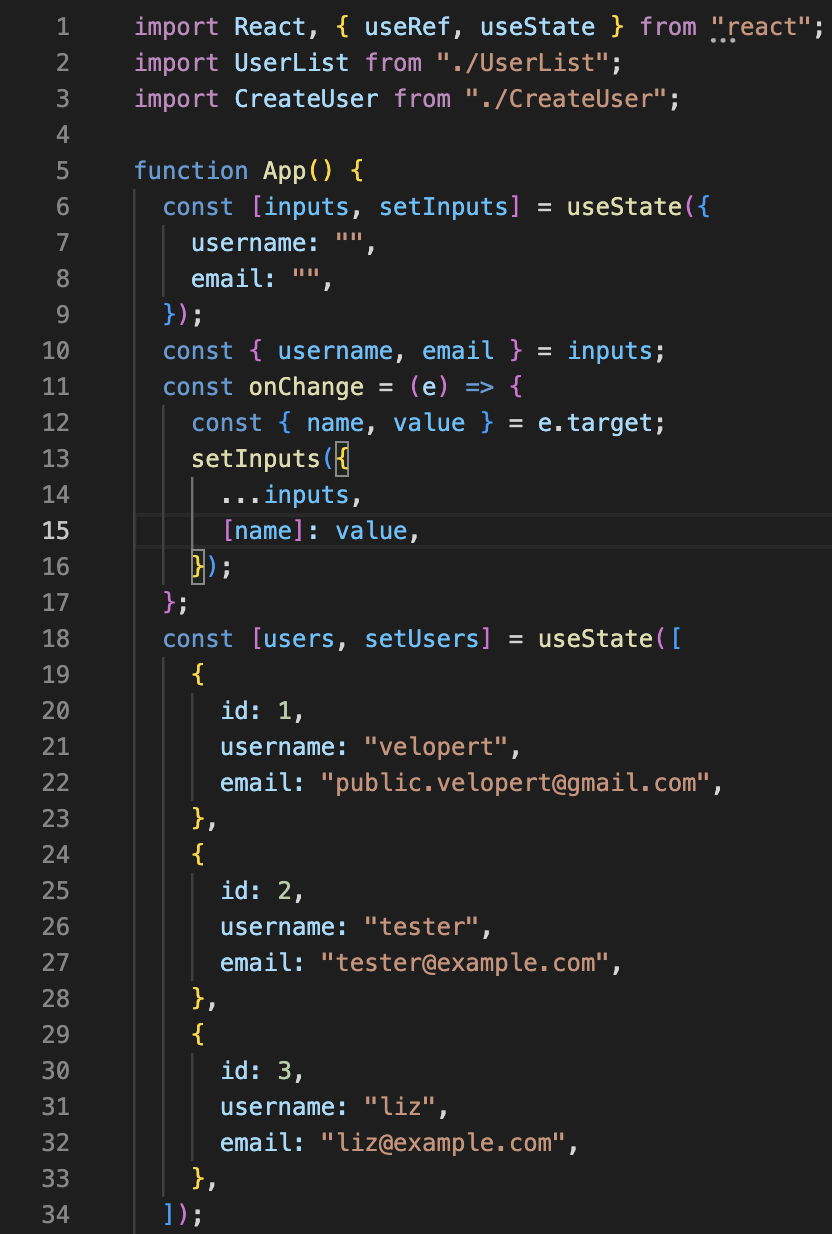Click the id: 2 value on line 25
The image size is (832, 1234).
point(284,891)
